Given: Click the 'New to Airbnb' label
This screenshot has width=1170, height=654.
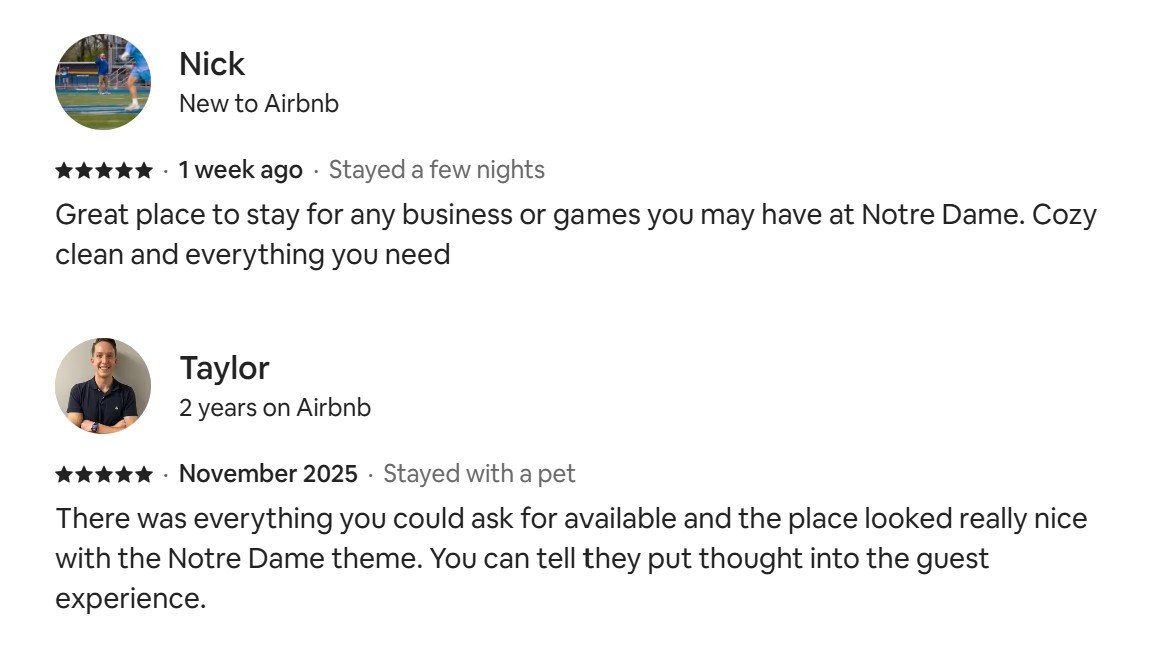Looking at the screenshot, I should click(259, 104).
